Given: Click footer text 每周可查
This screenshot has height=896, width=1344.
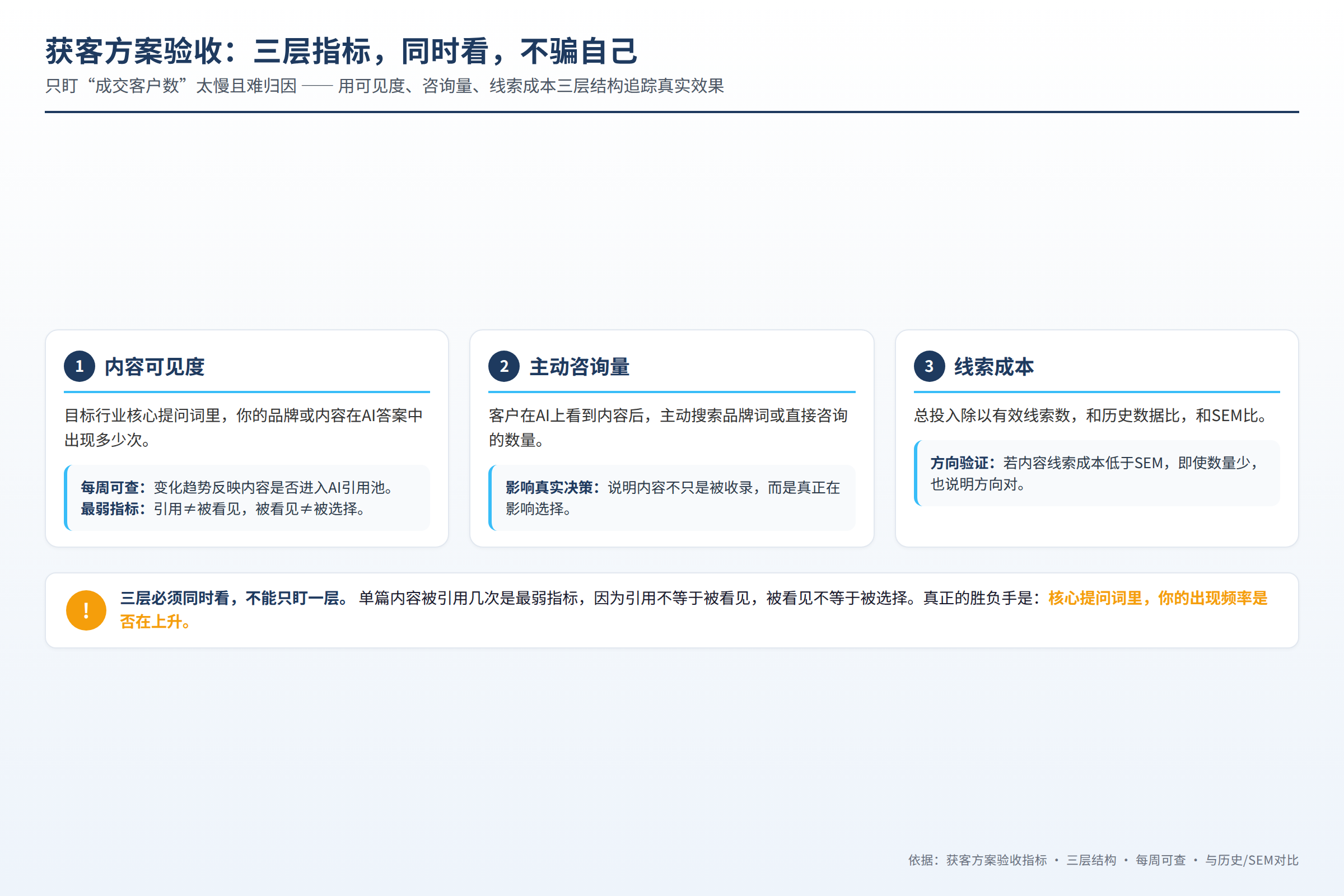Looking at the screenshot, I should pos(1160,860).
